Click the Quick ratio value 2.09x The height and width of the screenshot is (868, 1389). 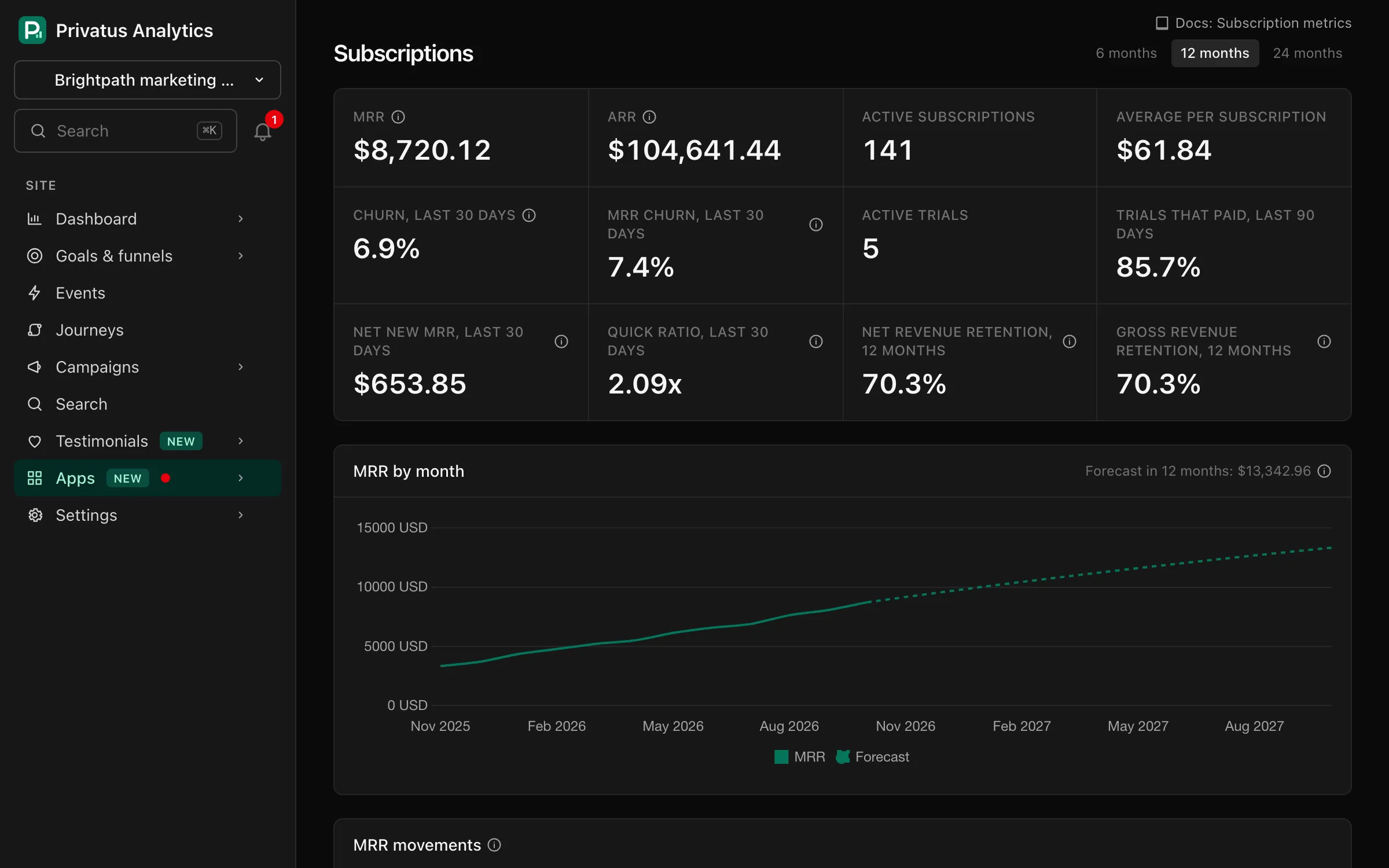coord(645,384)
